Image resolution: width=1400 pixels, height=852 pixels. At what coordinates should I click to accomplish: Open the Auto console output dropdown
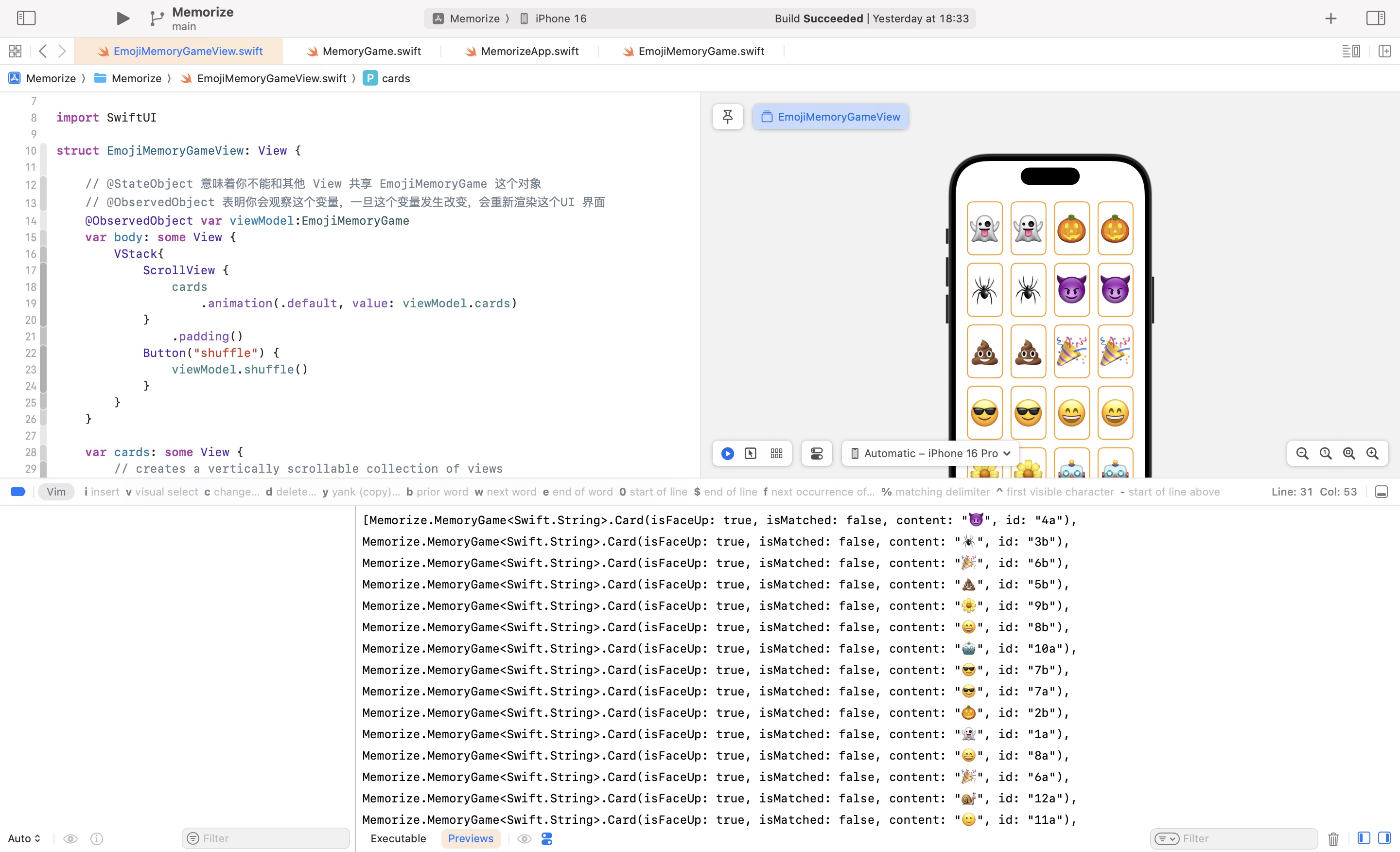point(24,838)
